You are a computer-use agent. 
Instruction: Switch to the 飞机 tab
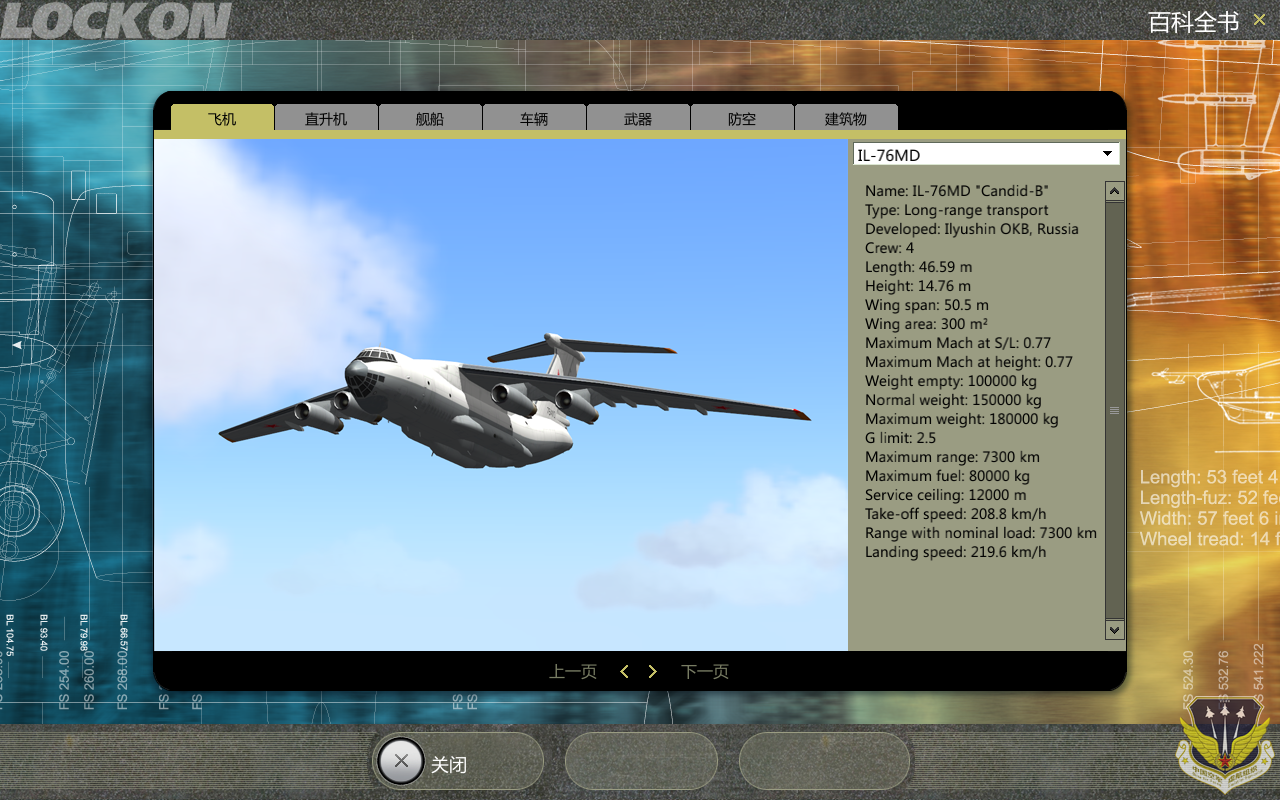coord(222,118)
